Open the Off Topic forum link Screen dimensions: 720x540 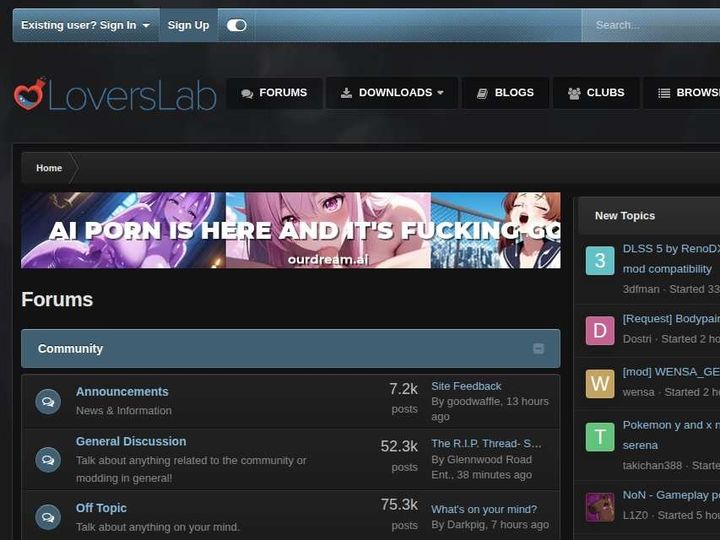click(101, 508)
